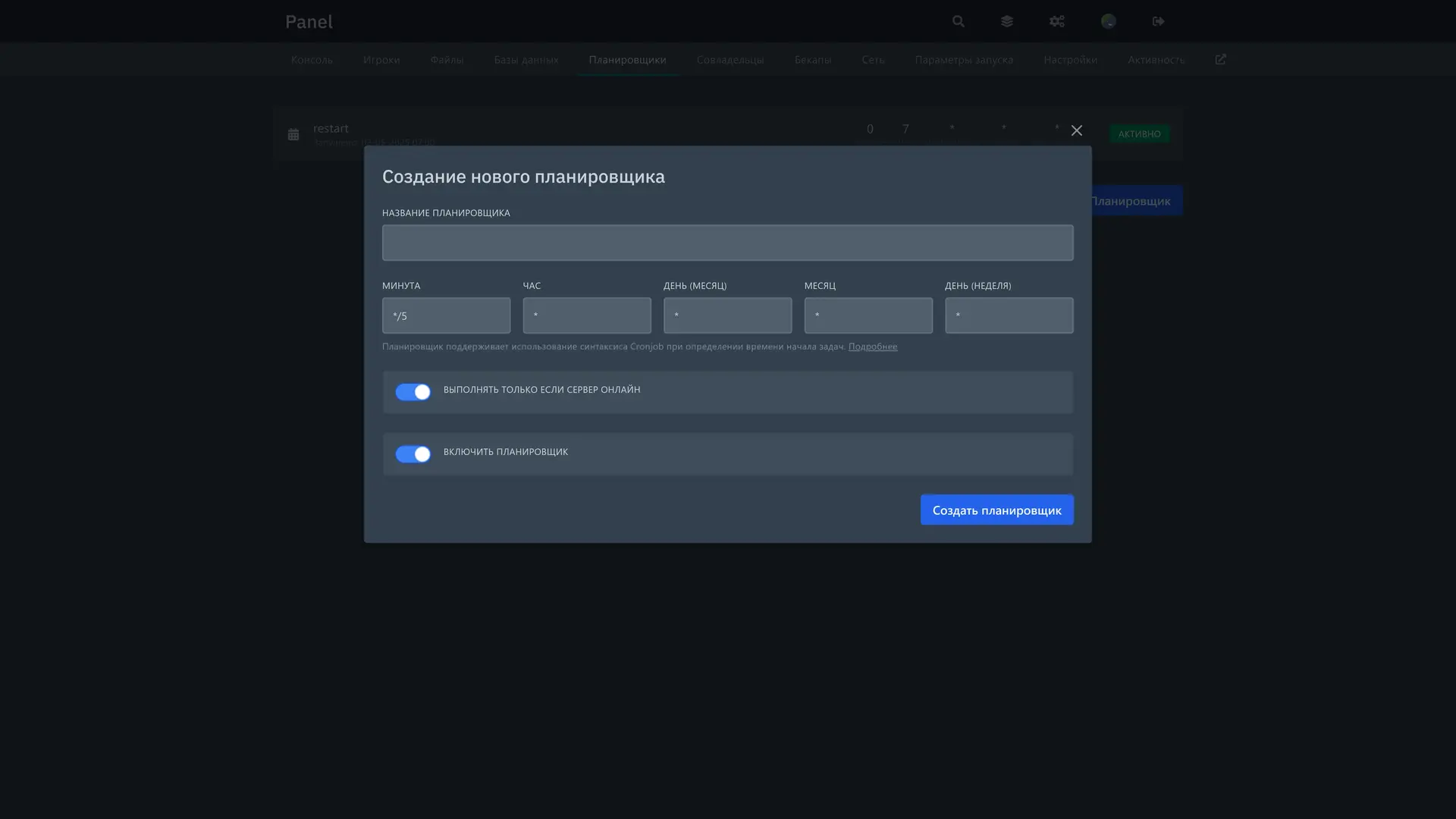This screenshot has width=1456, height=819.
Task: Switch to Игроки tab
Action: [x=381, y=59]
